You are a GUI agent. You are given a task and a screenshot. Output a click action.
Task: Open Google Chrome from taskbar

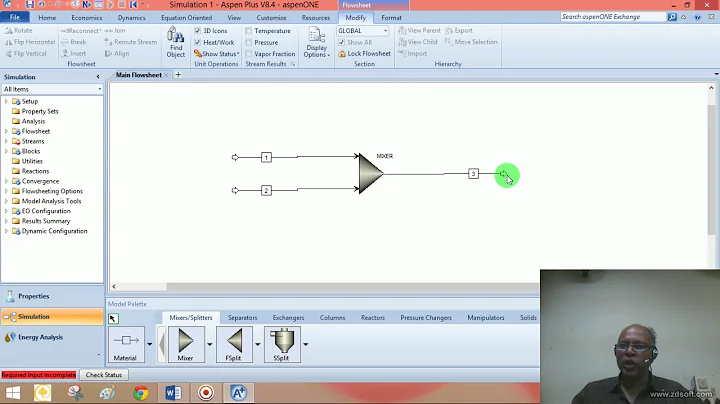pos(141,393)
